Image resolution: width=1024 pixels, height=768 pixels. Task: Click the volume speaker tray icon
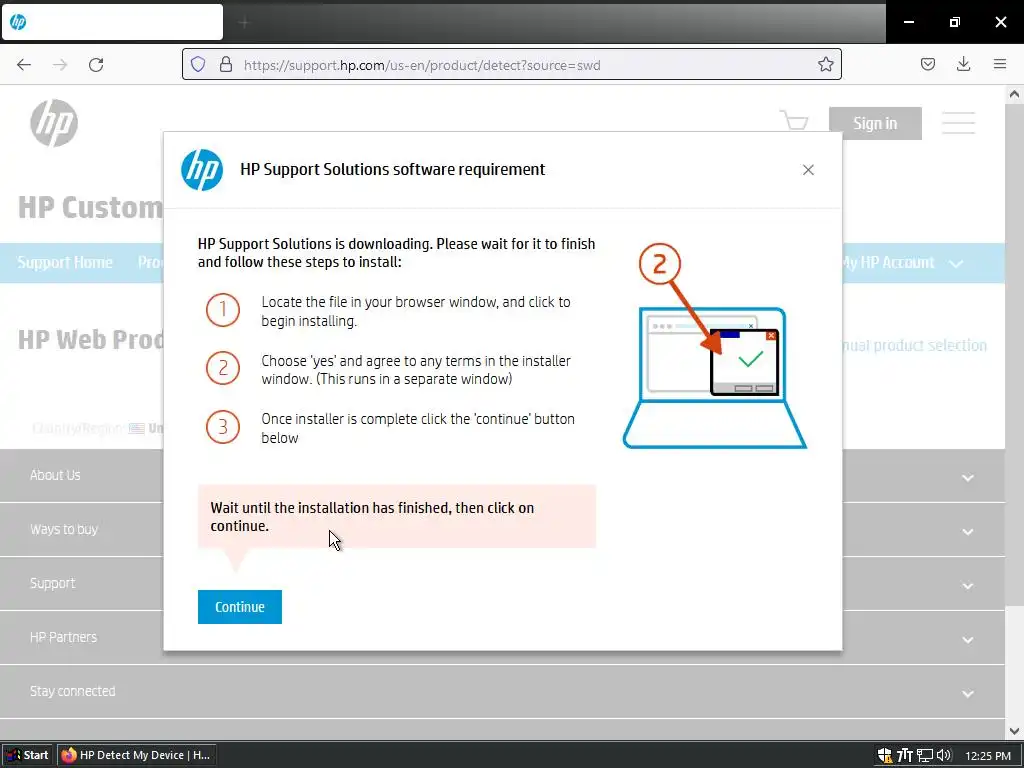click(x=944, y=756)
